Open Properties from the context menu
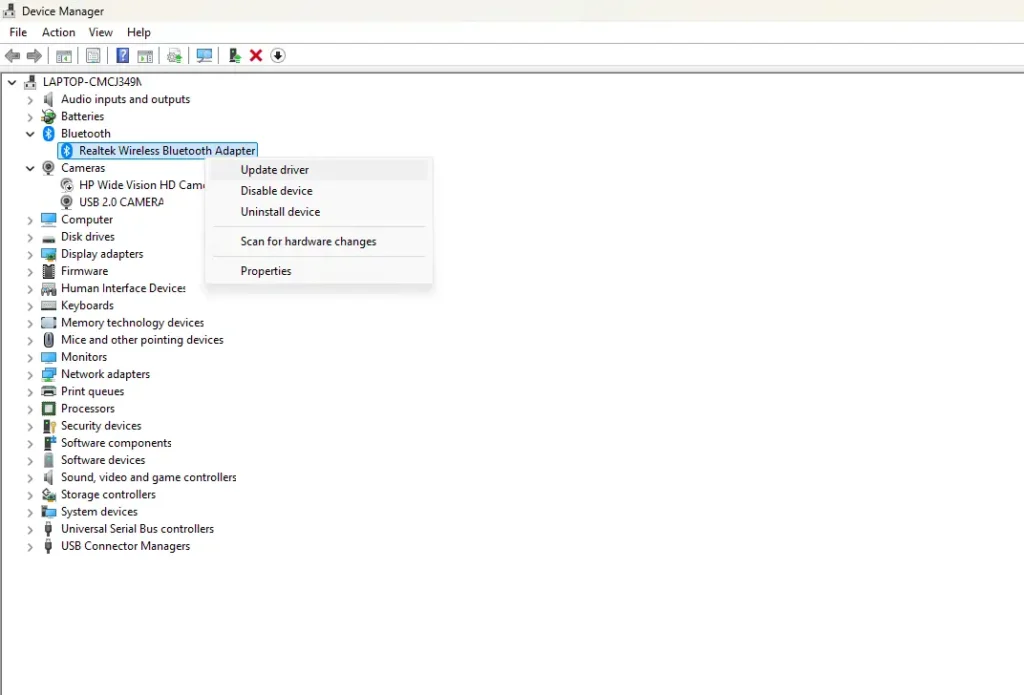The height and width of the screenshot is (695, 1024). [266, 271]
